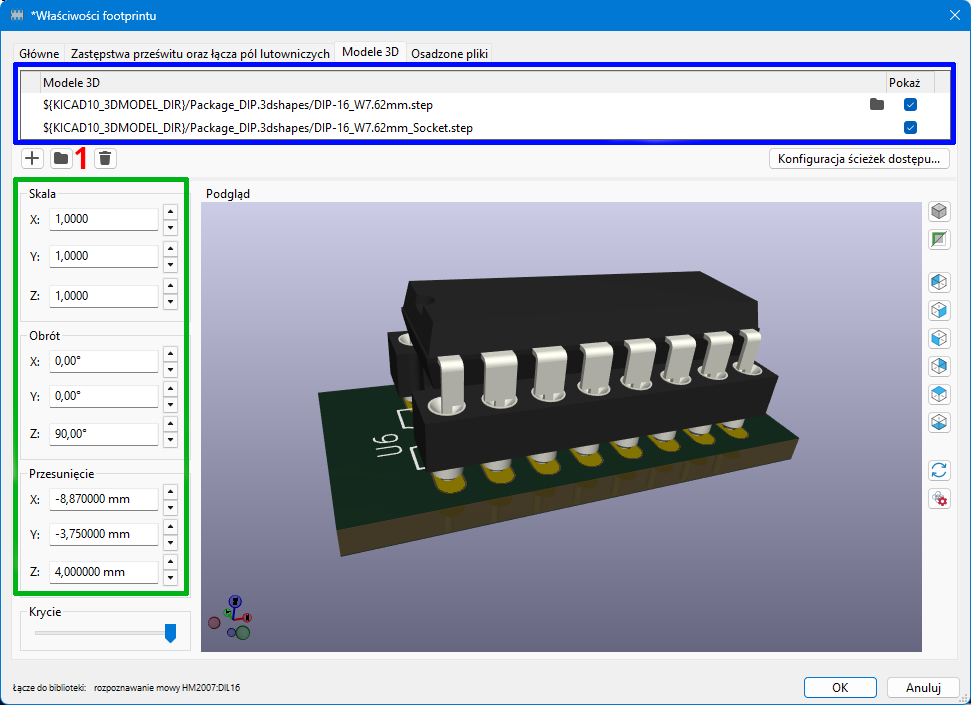Image resolution: width=971 pixels, height=705 pixels.
Task: Decrease Przesunięcie X with down arrow
Action: point(170,507)
